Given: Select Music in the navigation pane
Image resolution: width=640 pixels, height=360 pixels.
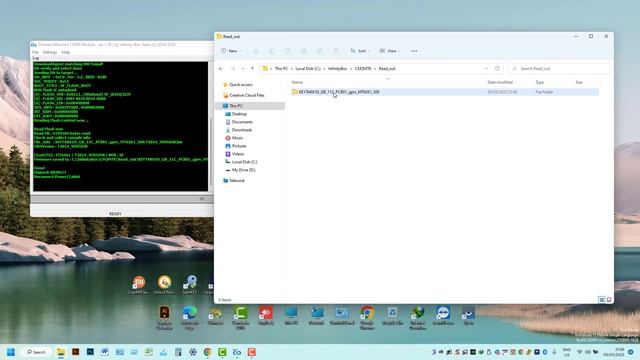Looking at the screenshot, I should coord(234,138).
